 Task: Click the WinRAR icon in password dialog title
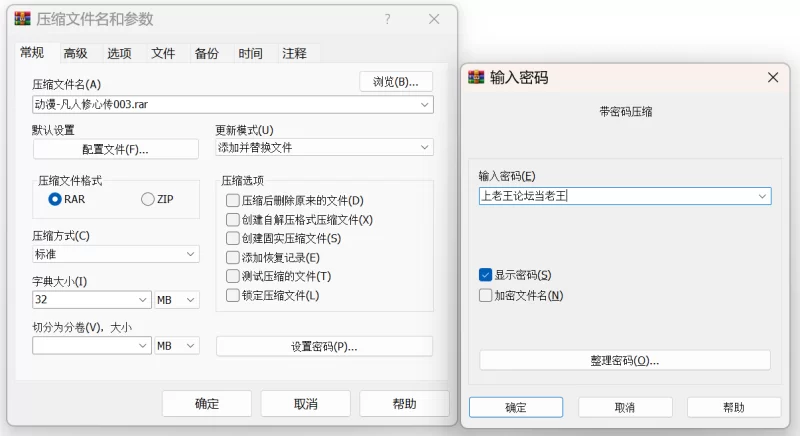(x=476, y=77)
